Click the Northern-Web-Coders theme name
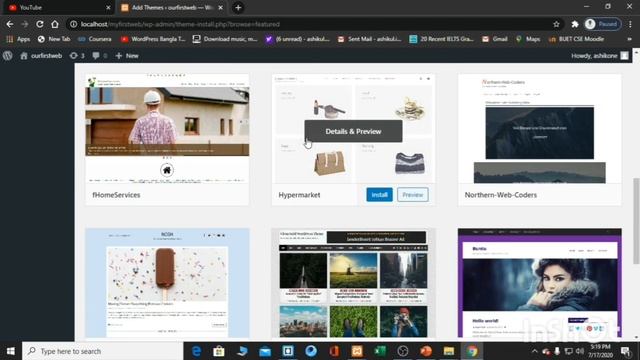This screenshot has height=360, width=640. coord(501,195)
